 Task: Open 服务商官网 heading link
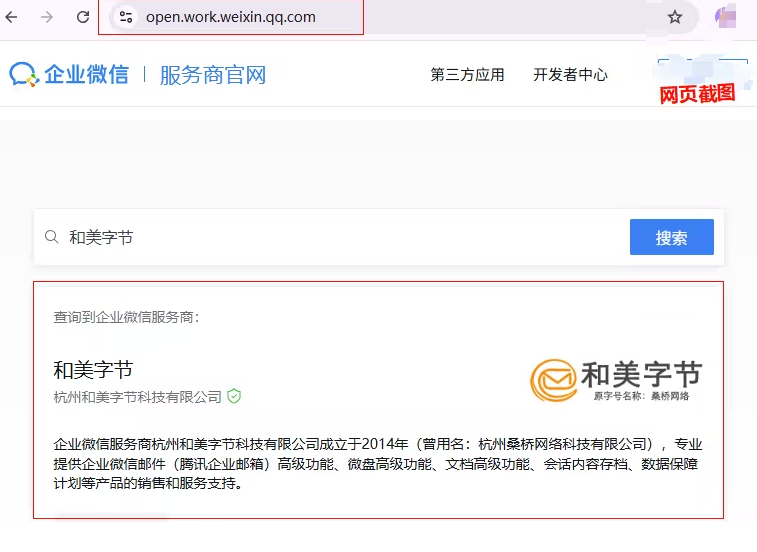pyautogui.click(x=213, y=75)
